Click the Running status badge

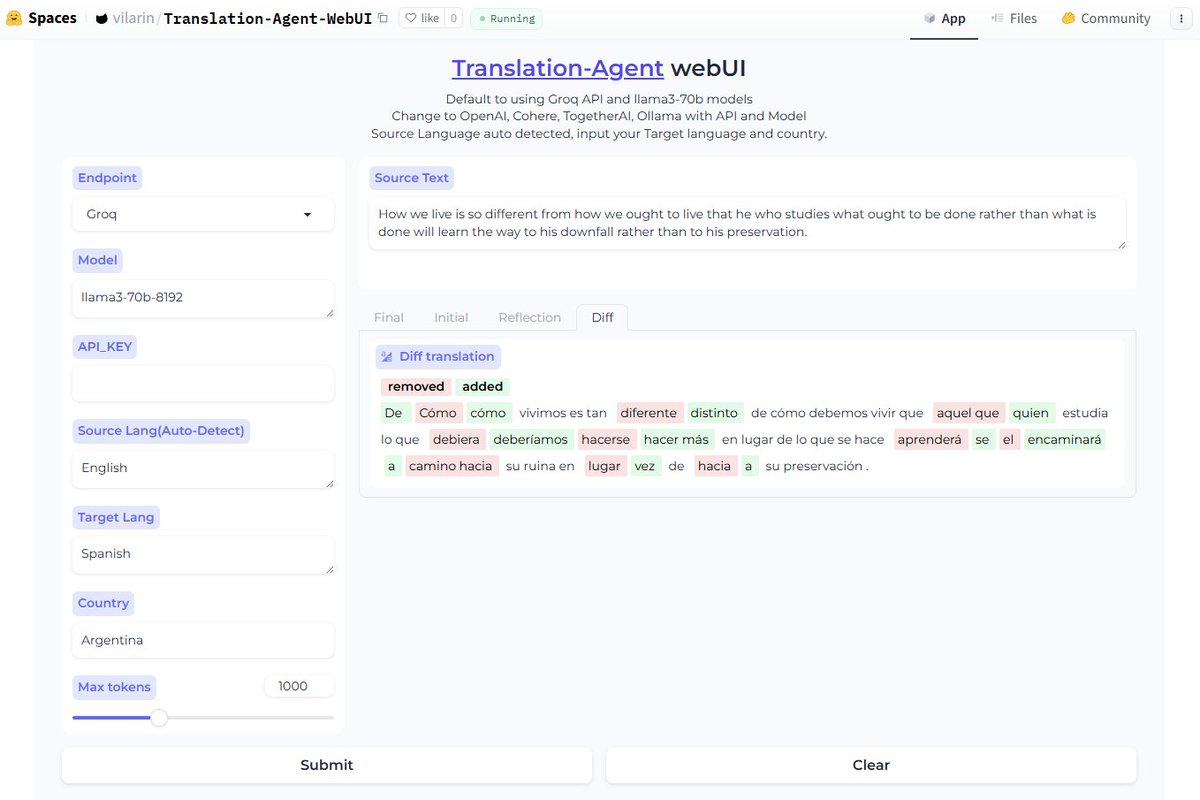click(506, 18)
